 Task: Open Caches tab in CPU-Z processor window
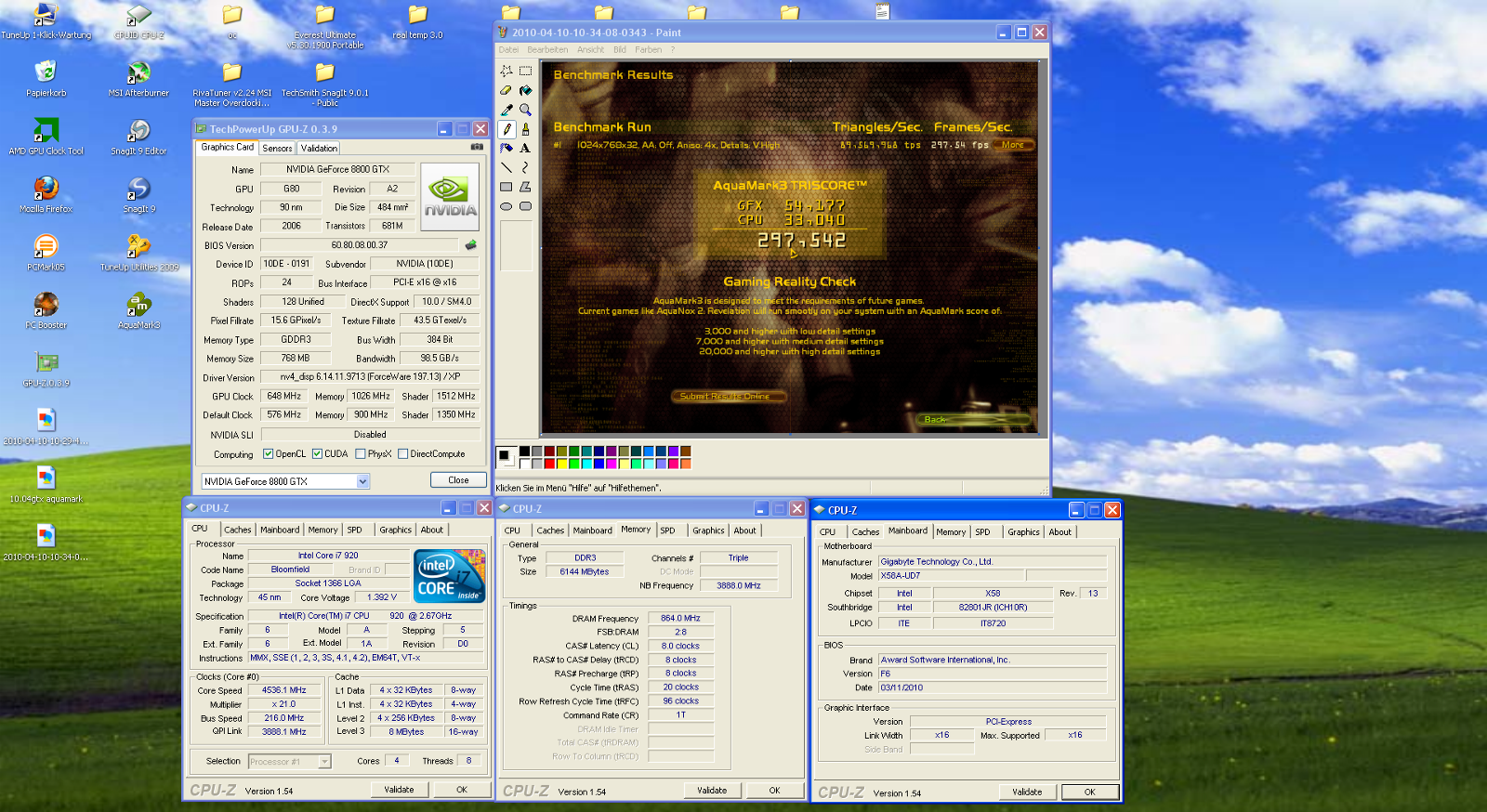[238, 530]
